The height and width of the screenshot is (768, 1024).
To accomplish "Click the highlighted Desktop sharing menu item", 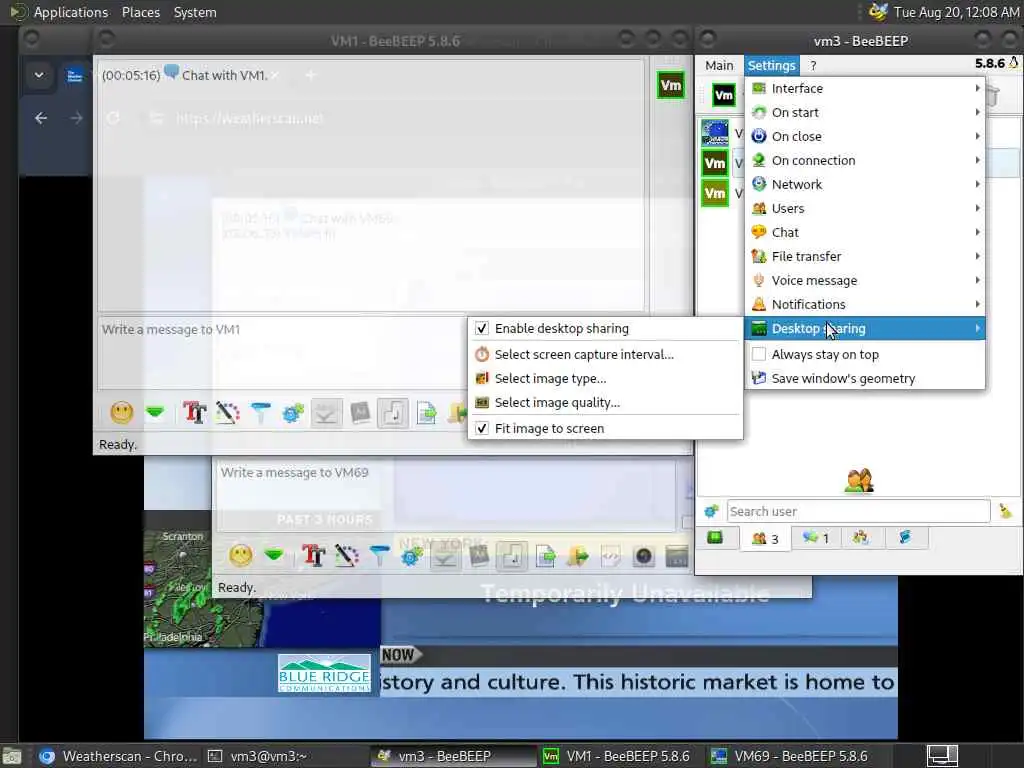I will (865, 328).
